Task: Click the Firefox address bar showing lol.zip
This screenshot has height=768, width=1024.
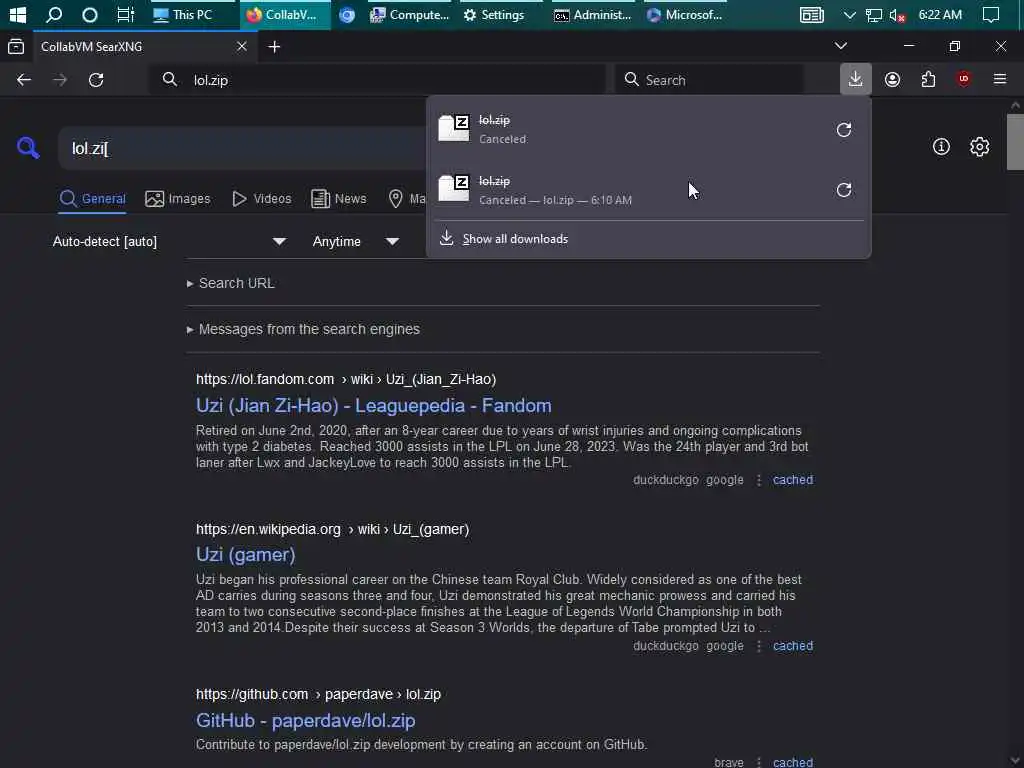Action: (x=379, y=80)
